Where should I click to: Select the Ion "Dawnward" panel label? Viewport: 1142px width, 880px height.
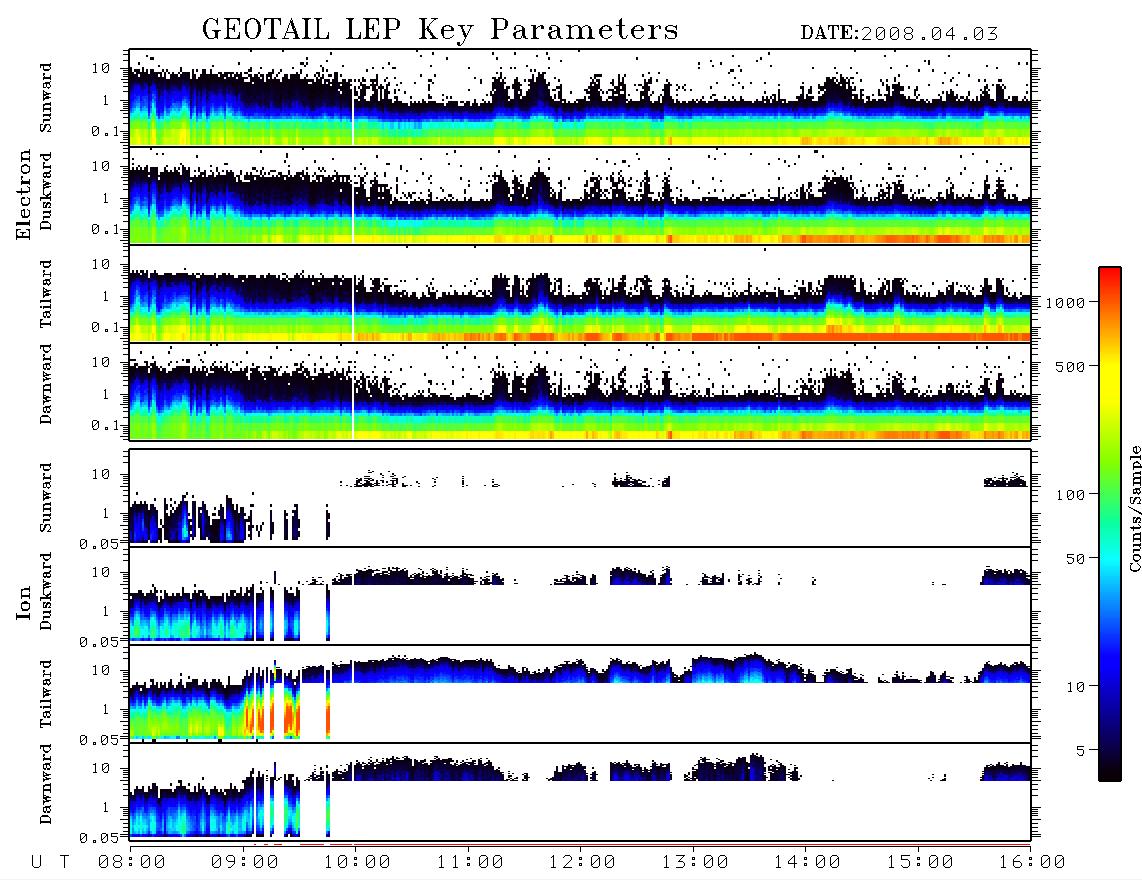(x=46, y=784)
